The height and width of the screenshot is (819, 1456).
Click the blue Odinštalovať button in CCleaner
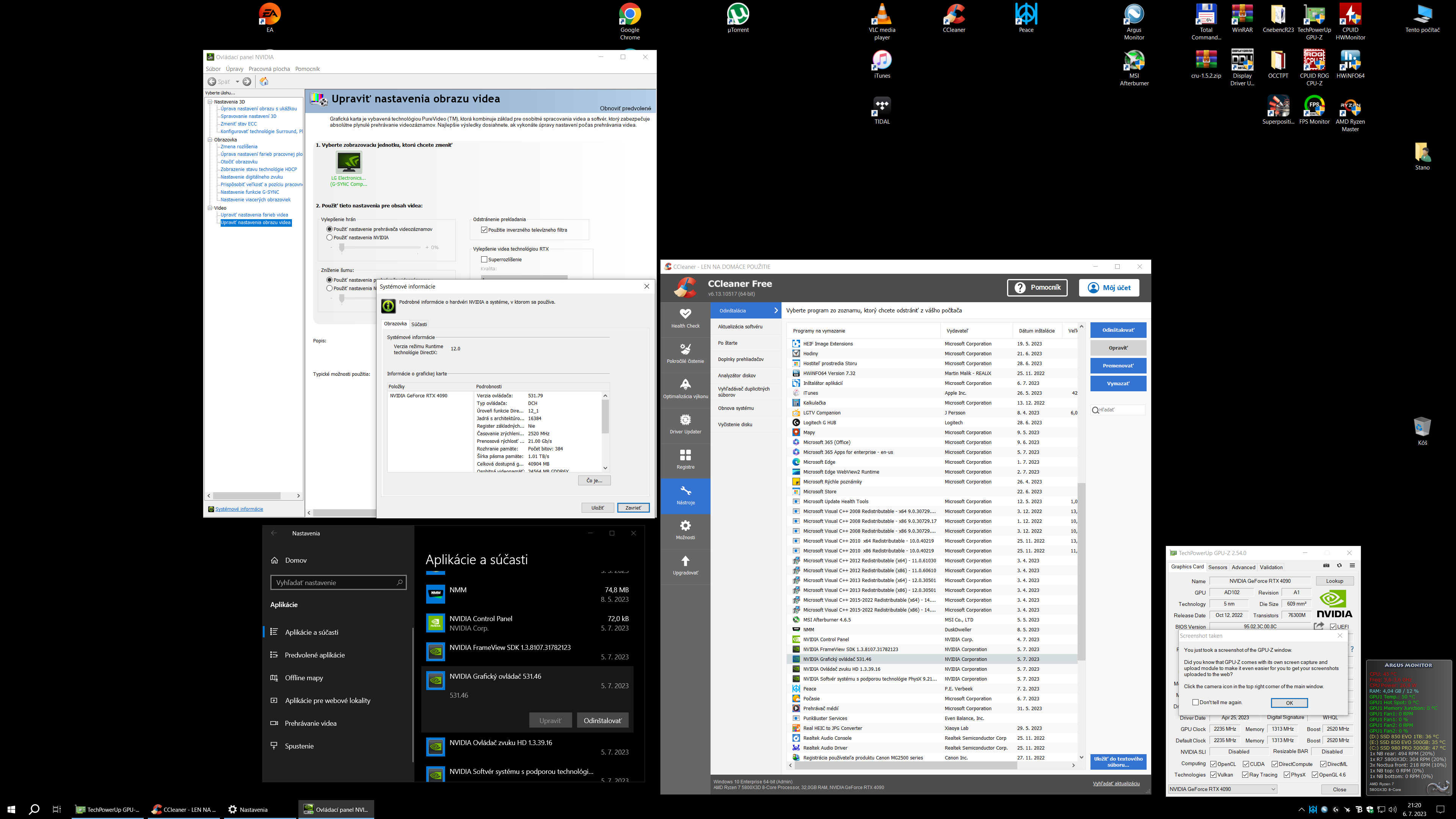click(1118, 330)
